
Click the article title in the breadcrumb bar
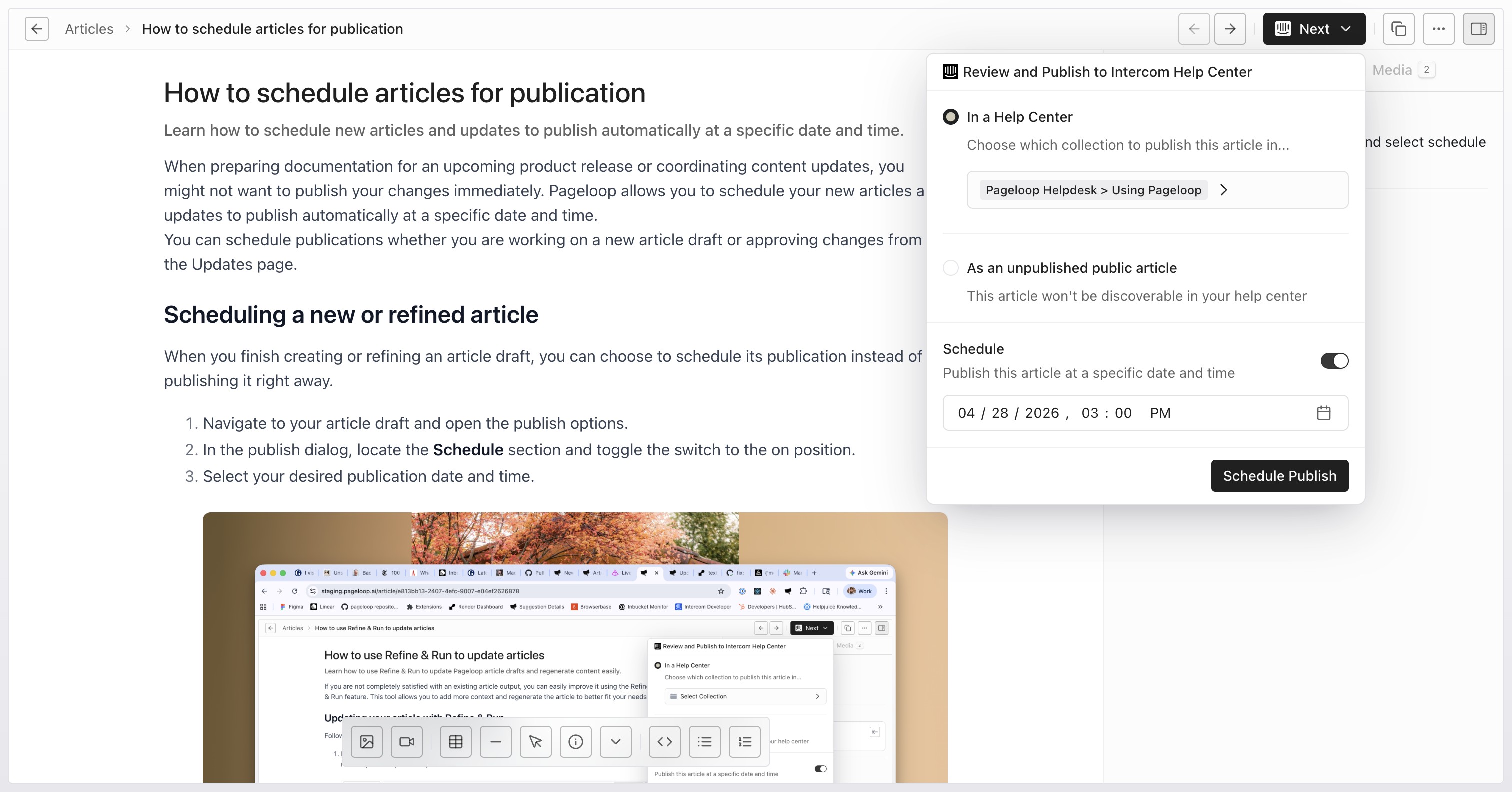click(x=272, y=29)
